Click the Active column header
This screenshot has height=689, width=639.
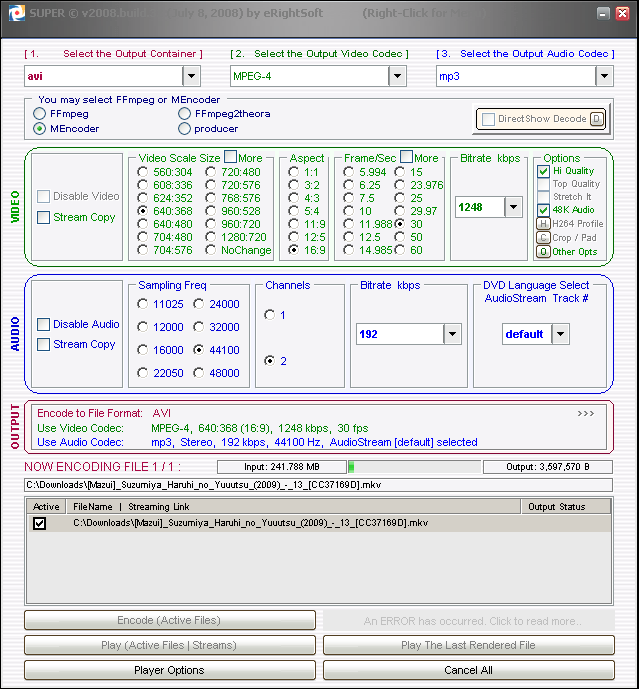tap(46, 507)
